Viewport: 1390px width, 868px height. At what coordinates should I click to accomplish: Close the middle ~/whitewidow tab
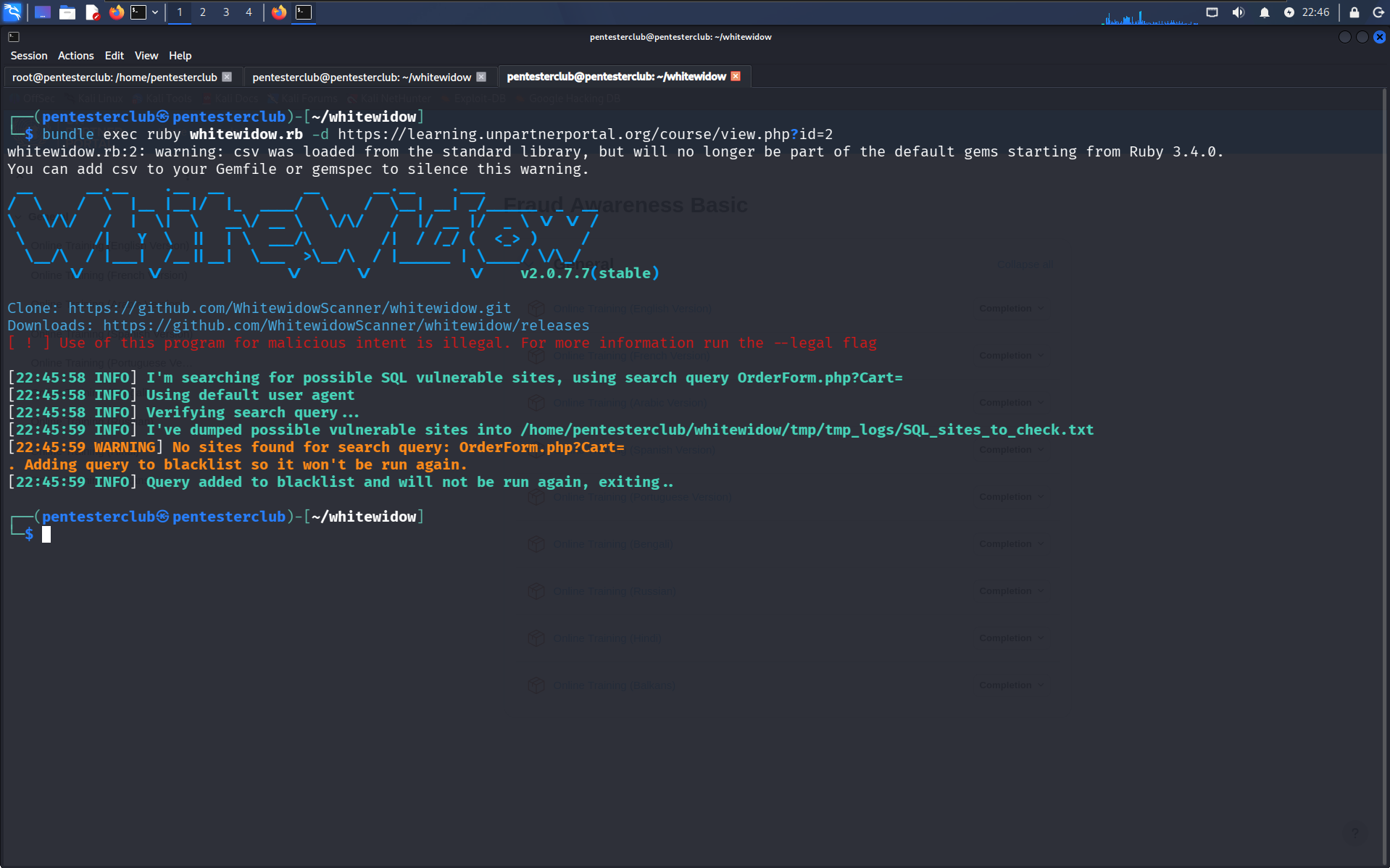tap(481, 77)
